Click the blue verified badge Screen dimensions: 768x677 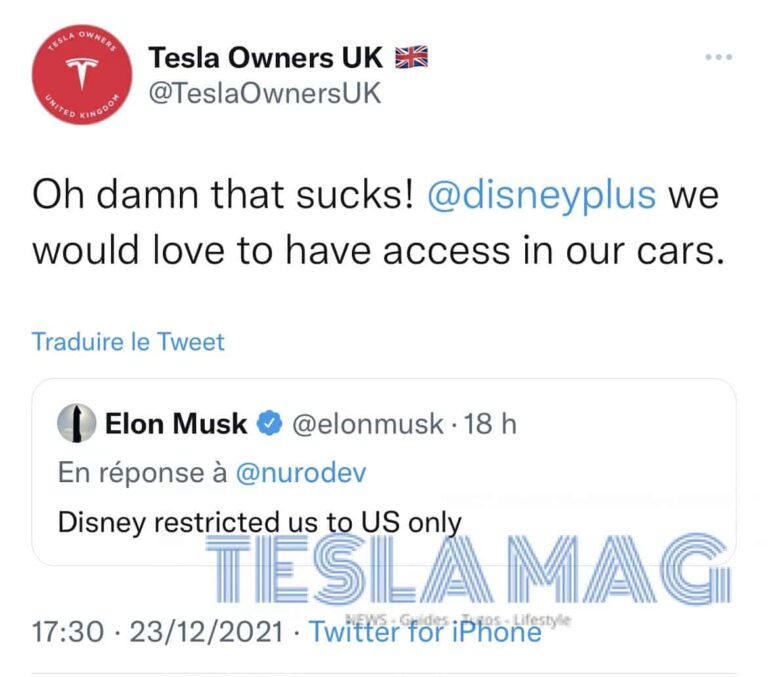(x=269, y=425)
